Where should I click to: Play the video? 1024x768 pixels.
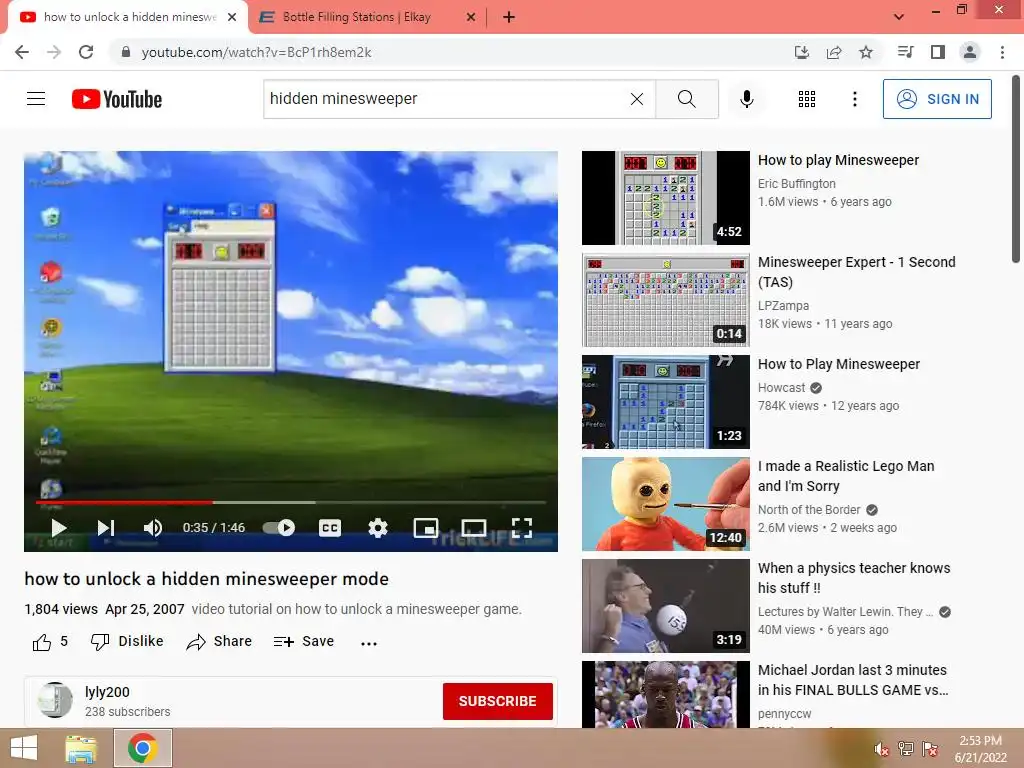[x=59, y=528]
